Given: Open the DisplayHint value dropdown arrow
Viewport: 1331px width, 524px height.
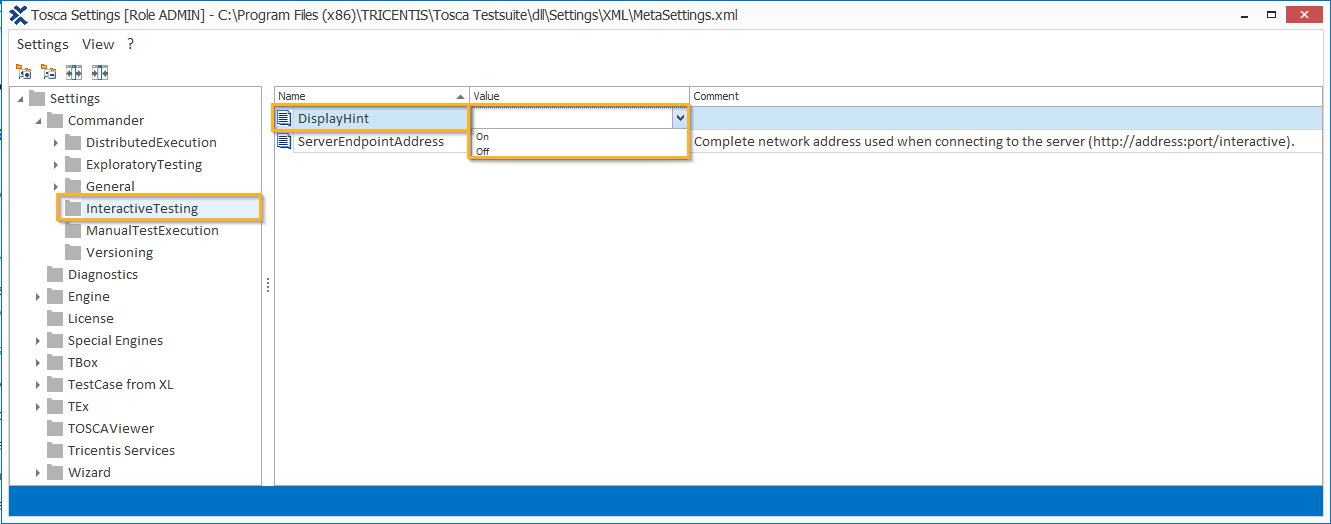Looking at the screenshot, I should (680, 118).
